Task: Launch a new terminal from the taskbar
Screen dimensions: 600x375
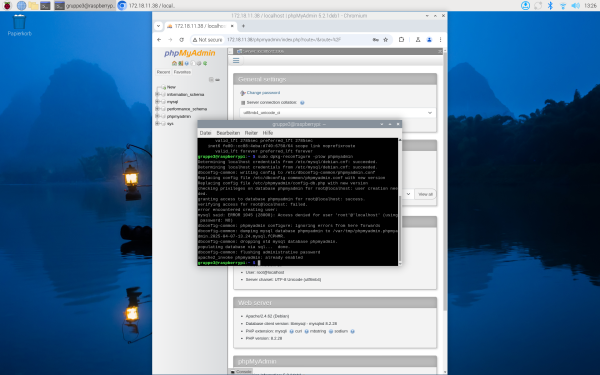Action: [45, 5]
